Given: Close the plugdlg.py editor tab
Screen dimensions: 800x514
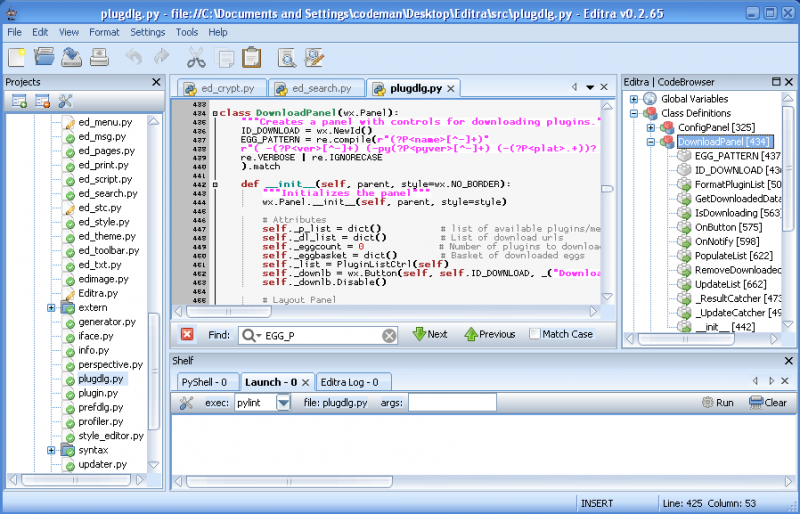Looking at the screenshot, I should (451, 88).
